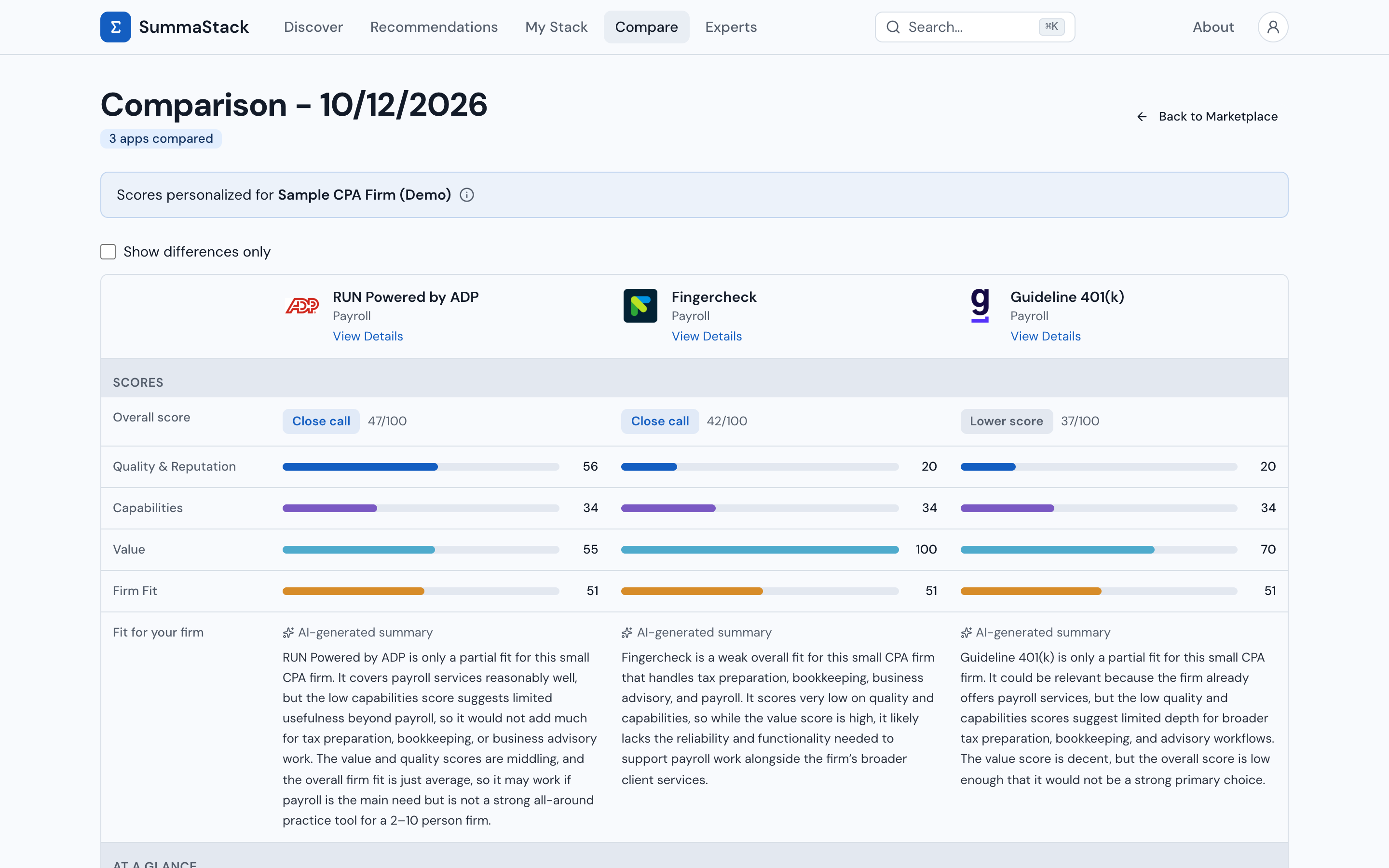This screenshot has height=868, width=1389.
Task: Click the Value bar for Fingercheck
Action: click(x=759, y=550)
